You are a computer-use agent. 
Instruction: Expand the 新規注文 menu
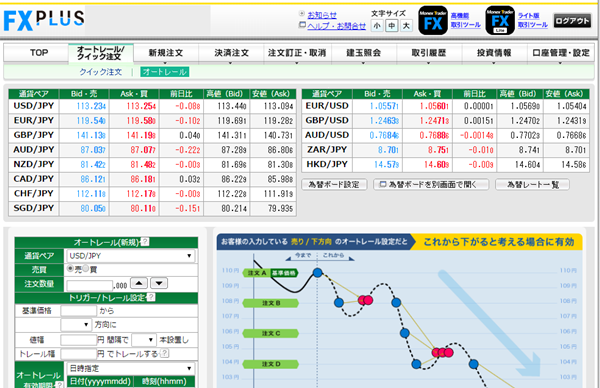166,53
